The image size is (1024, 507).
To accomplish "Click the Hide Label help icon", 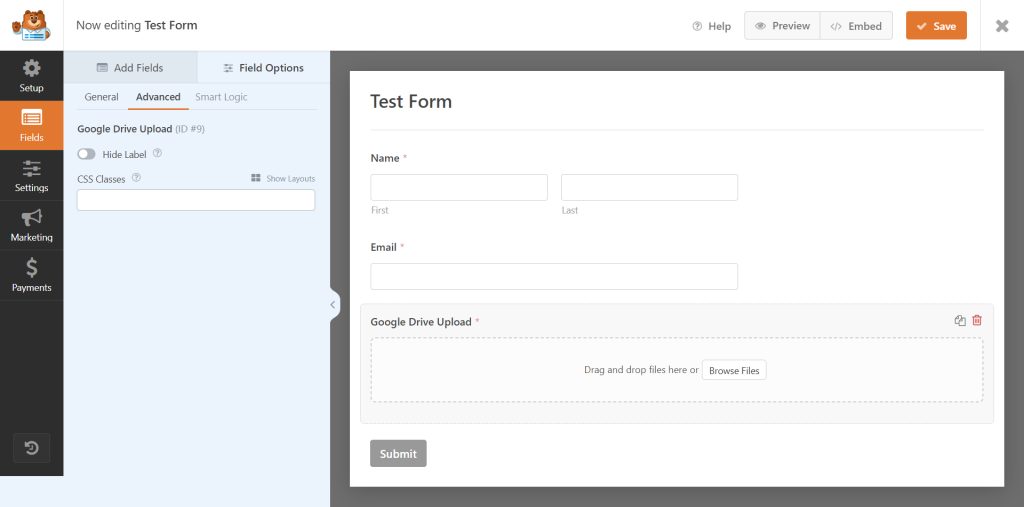I will pyautogui.click(x=157, y=154).
